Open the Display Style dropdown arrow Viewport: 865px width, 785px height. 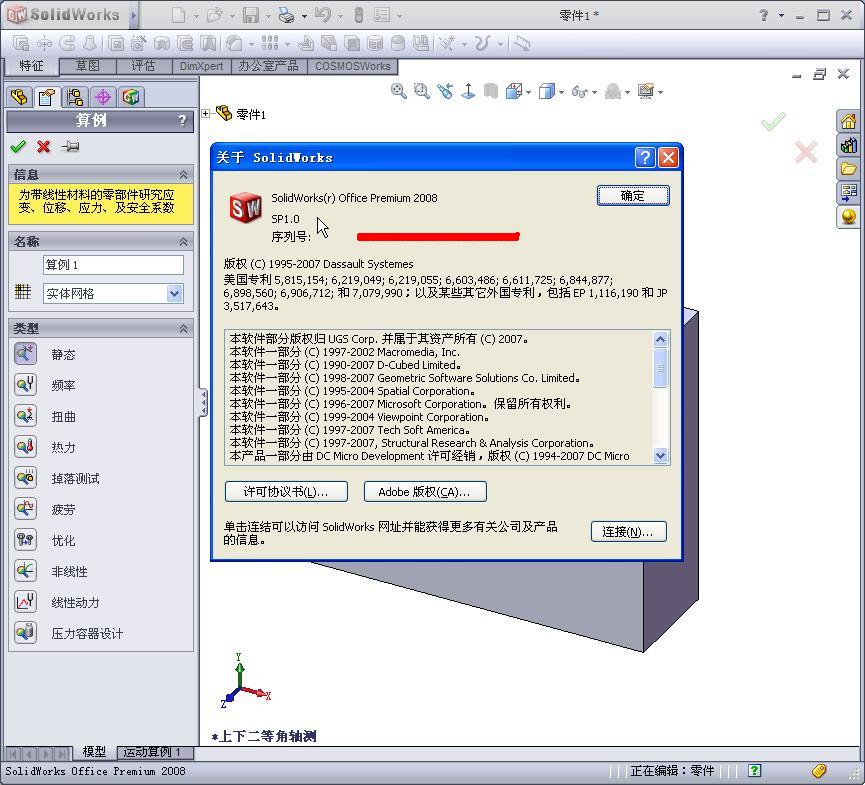562,92
